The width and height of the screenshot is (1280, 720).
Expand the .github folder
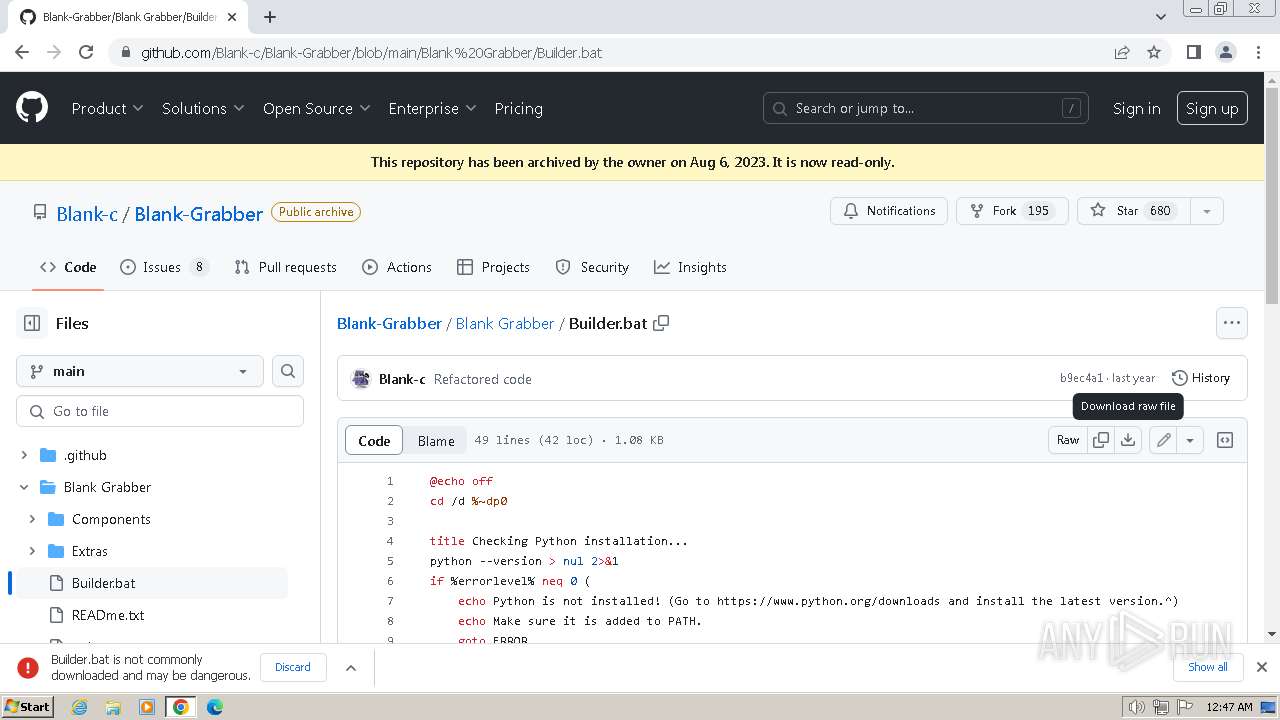[24, 455]
